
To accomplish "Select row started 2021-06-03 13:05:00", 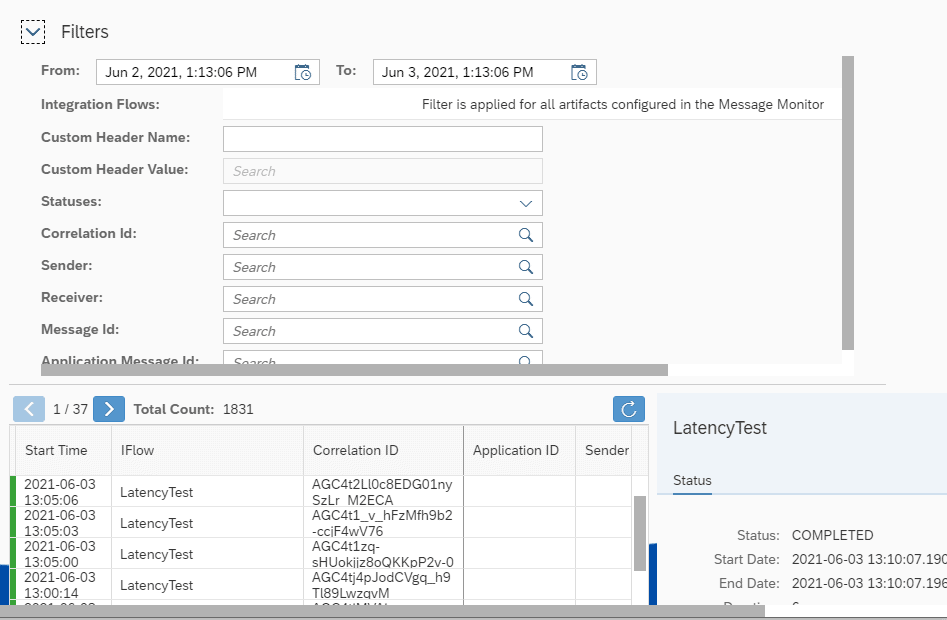I will (320, 554).
